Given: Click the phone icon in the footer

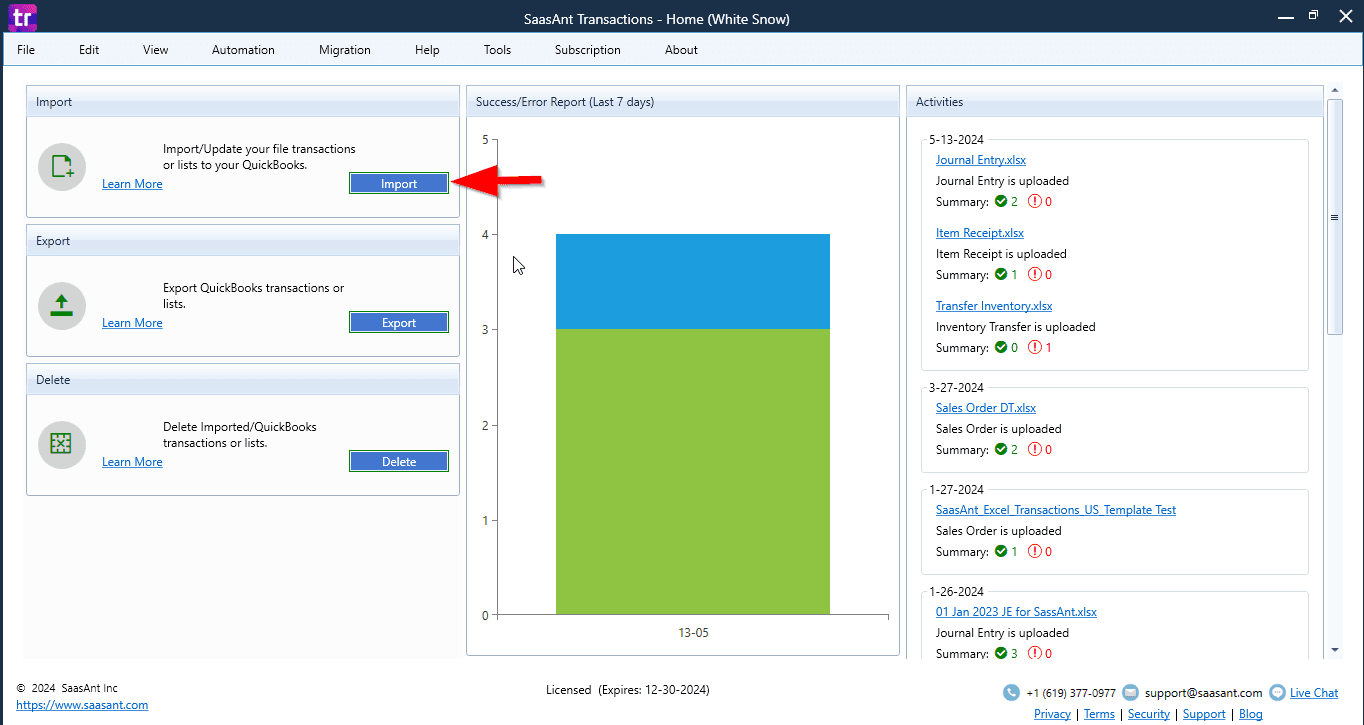Looking at the screenshot, I should click(x=1012, y=693).
